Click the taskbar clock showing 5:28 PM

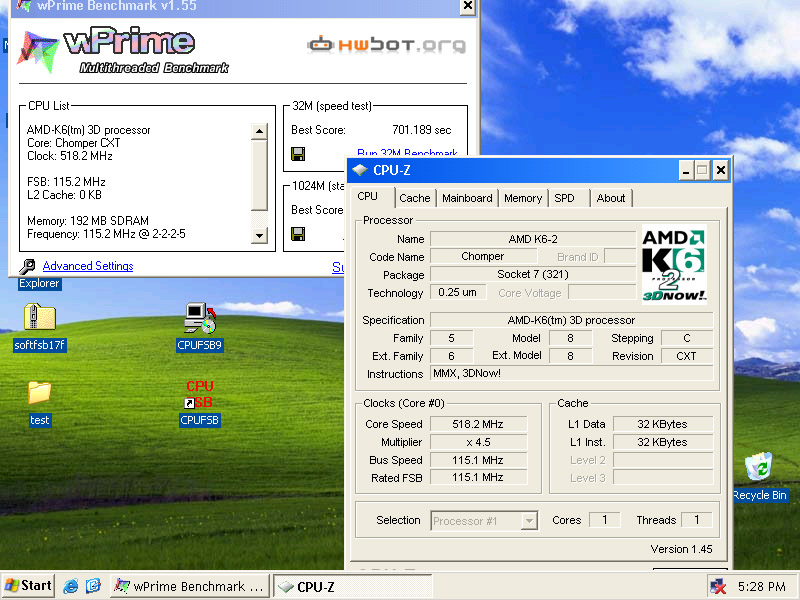(761, 587)
